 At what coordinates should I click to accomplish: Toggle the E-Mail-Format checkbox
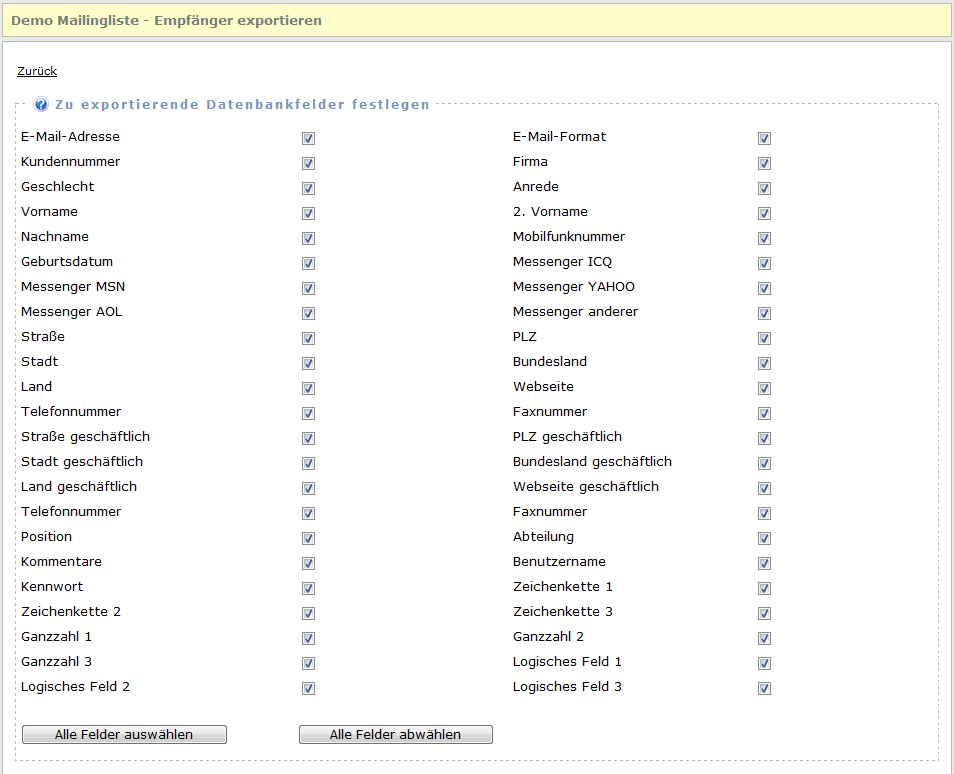coord(764,138)
